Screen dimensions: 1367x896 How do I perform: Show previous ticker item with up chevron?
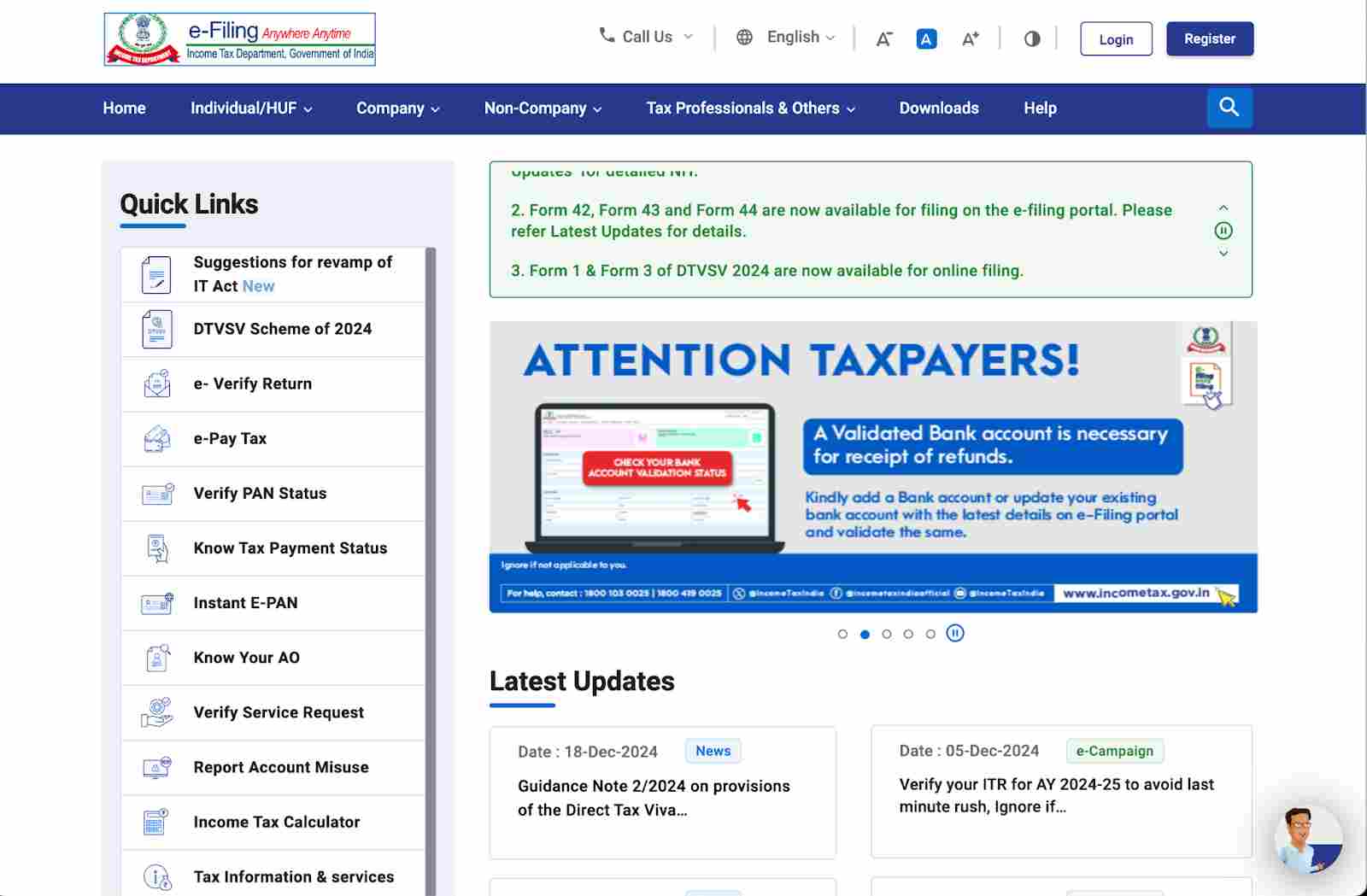[1223, 208]
